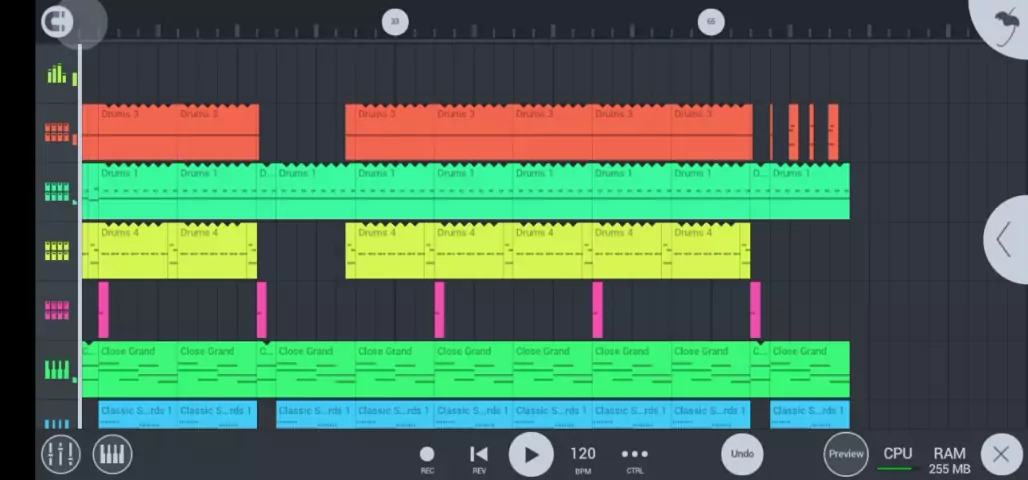The width and height of the screenshot is (1028, 480).
Task: Tap the Undo button
Action: coord(742,454)
